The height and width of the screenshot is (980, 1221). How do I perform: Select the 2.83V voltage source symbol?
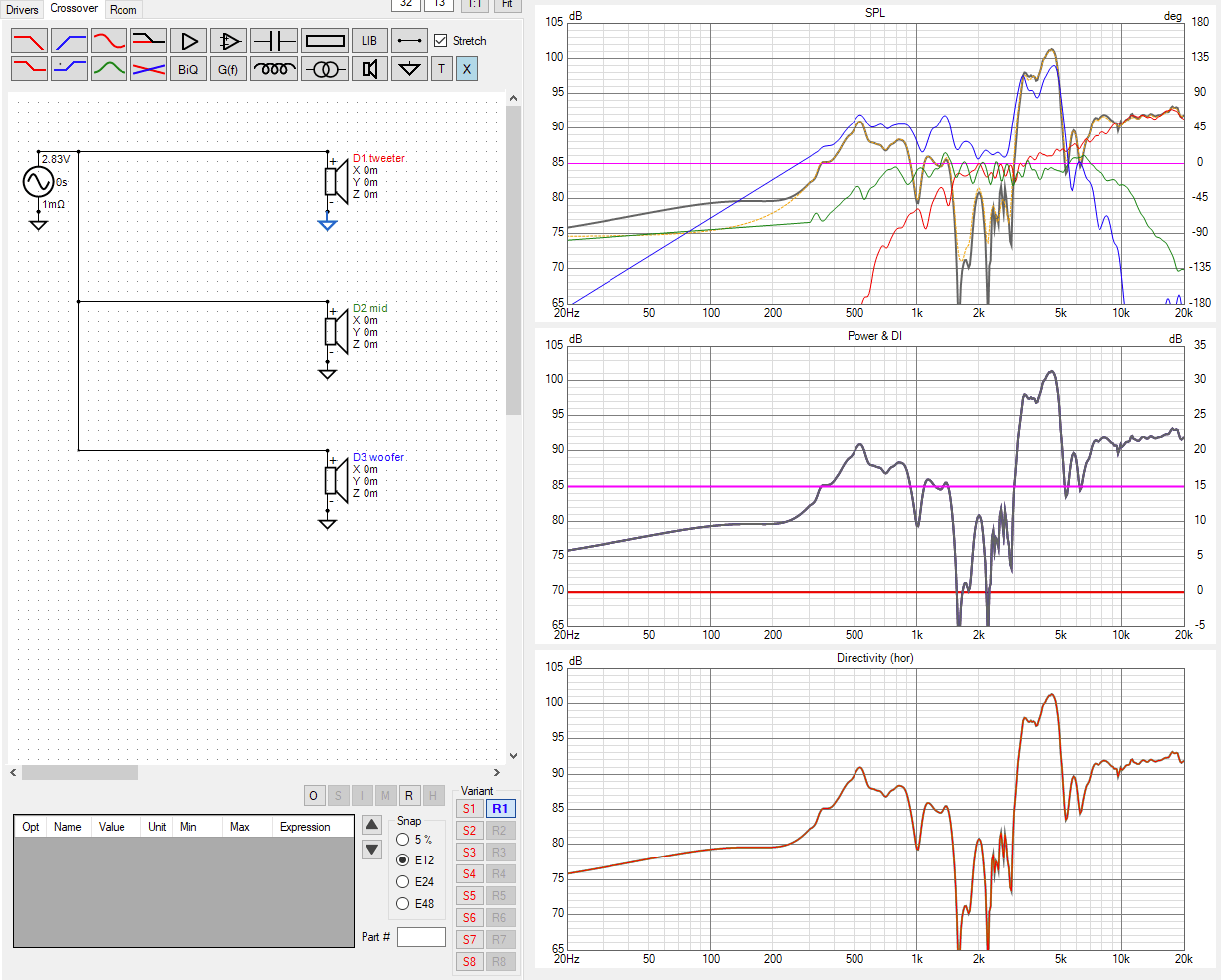click(38, 182)
